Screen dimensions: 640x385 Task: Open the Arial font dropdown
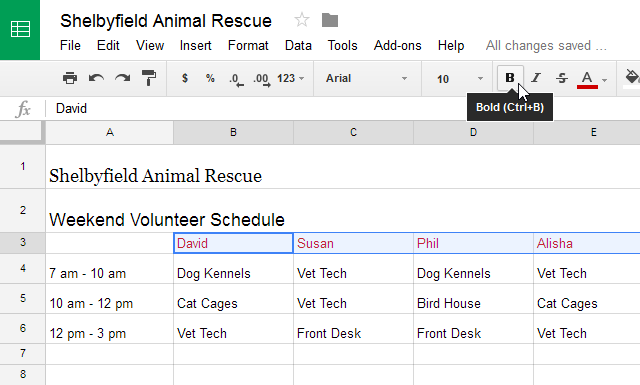coord(366,78)
